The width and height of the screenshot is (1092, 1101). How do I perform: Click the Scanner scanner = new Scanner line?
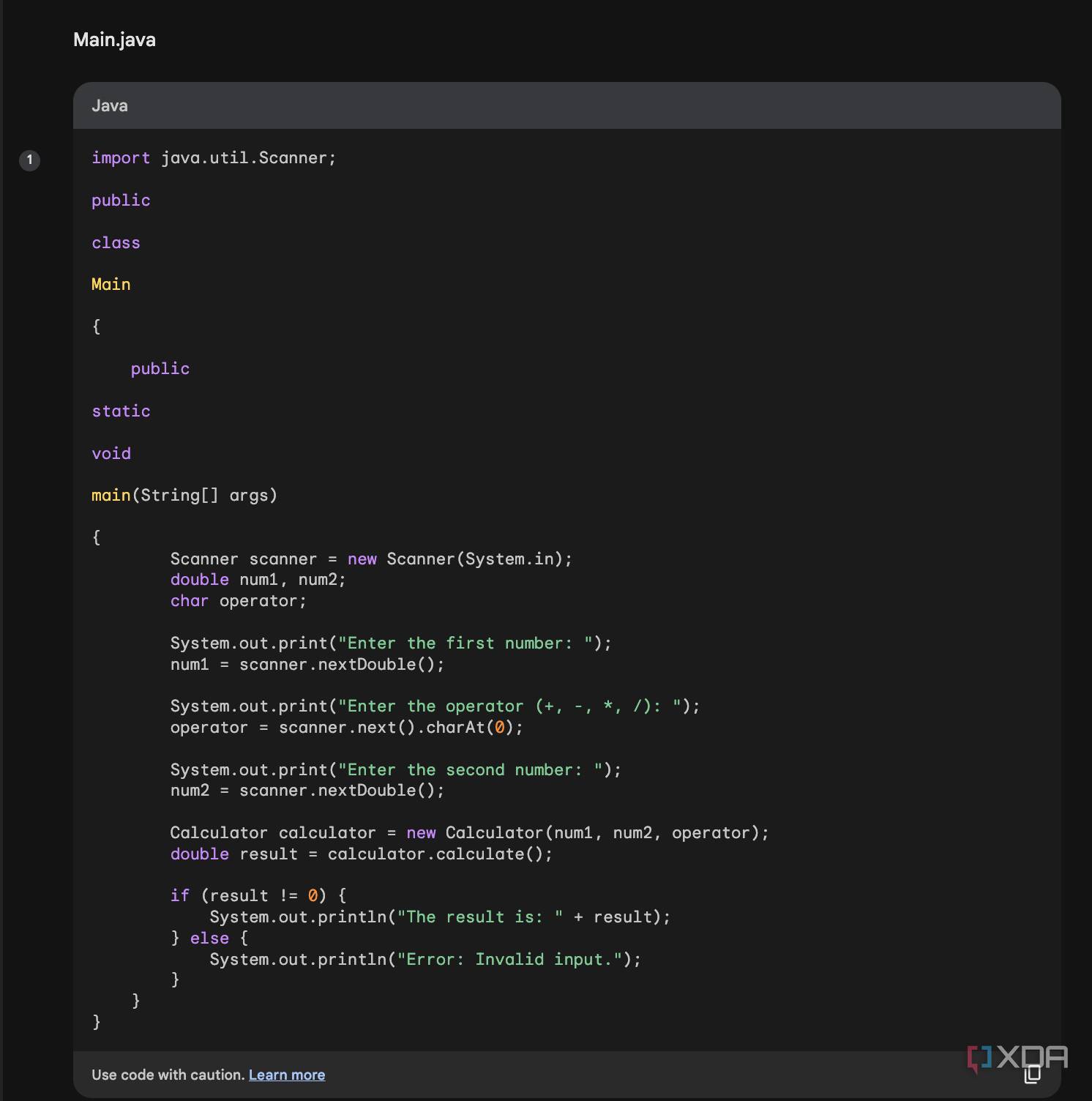pyautogui.click(x=371, y=559)
